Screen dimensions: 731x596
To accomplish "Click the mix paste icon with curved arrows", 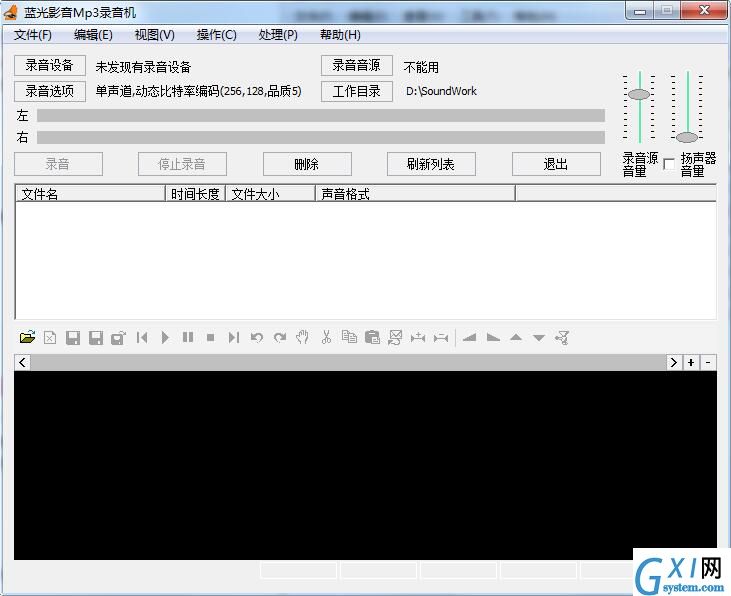I will point(395,337).
